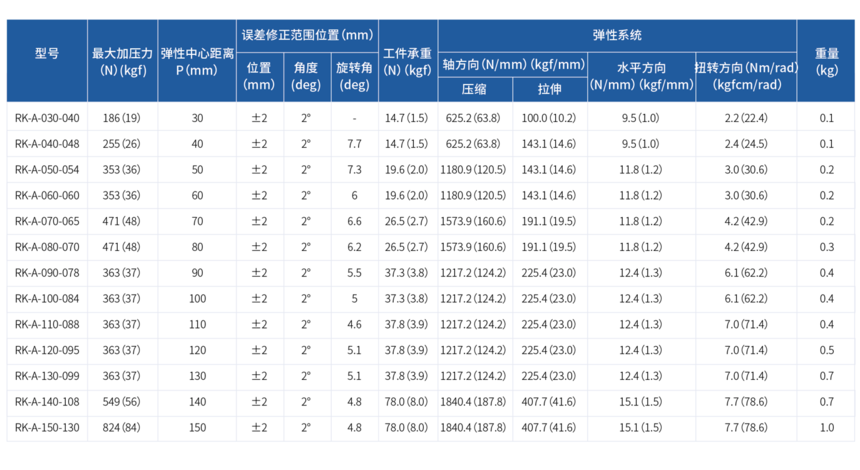Click rotation angle 6.6
860x470 pixels.
tap(354, 221)
